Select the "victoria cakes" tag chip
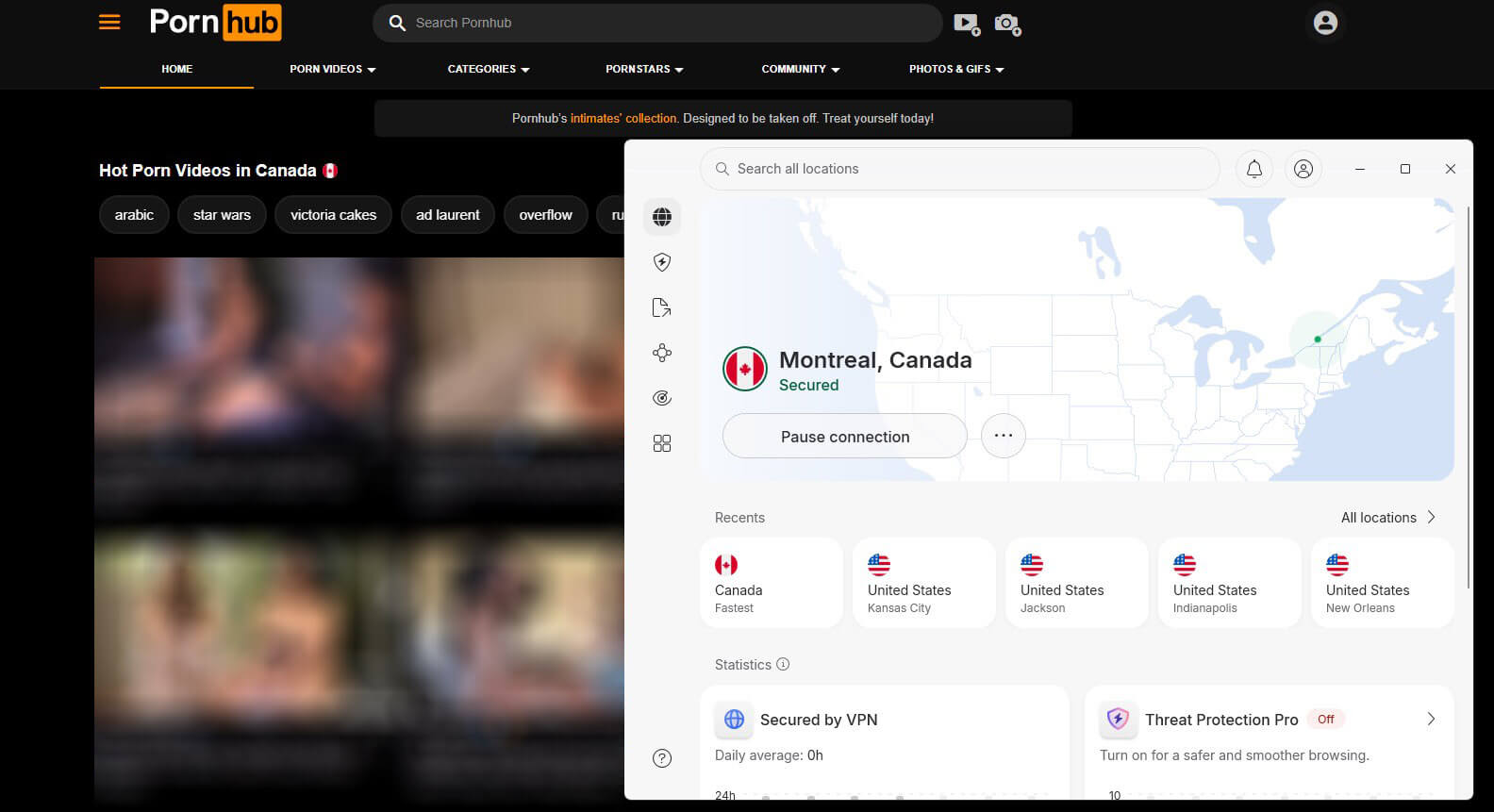1494x812 pixels. point(333,215)
